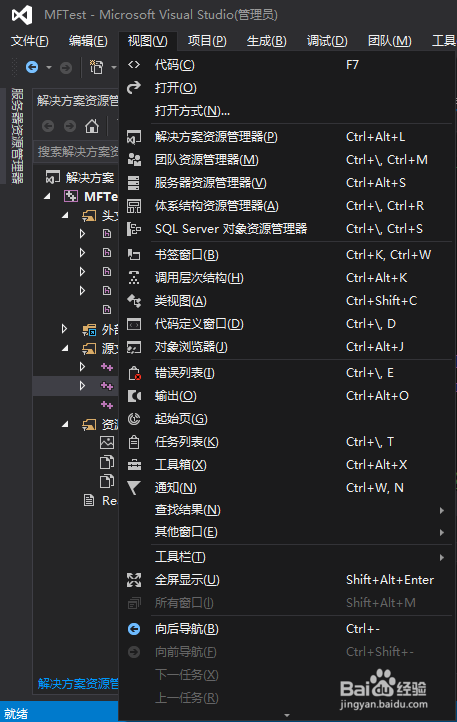Click the Shift+Alt+Enter shortcut text
457x722 pixels.
coord(390,580)
